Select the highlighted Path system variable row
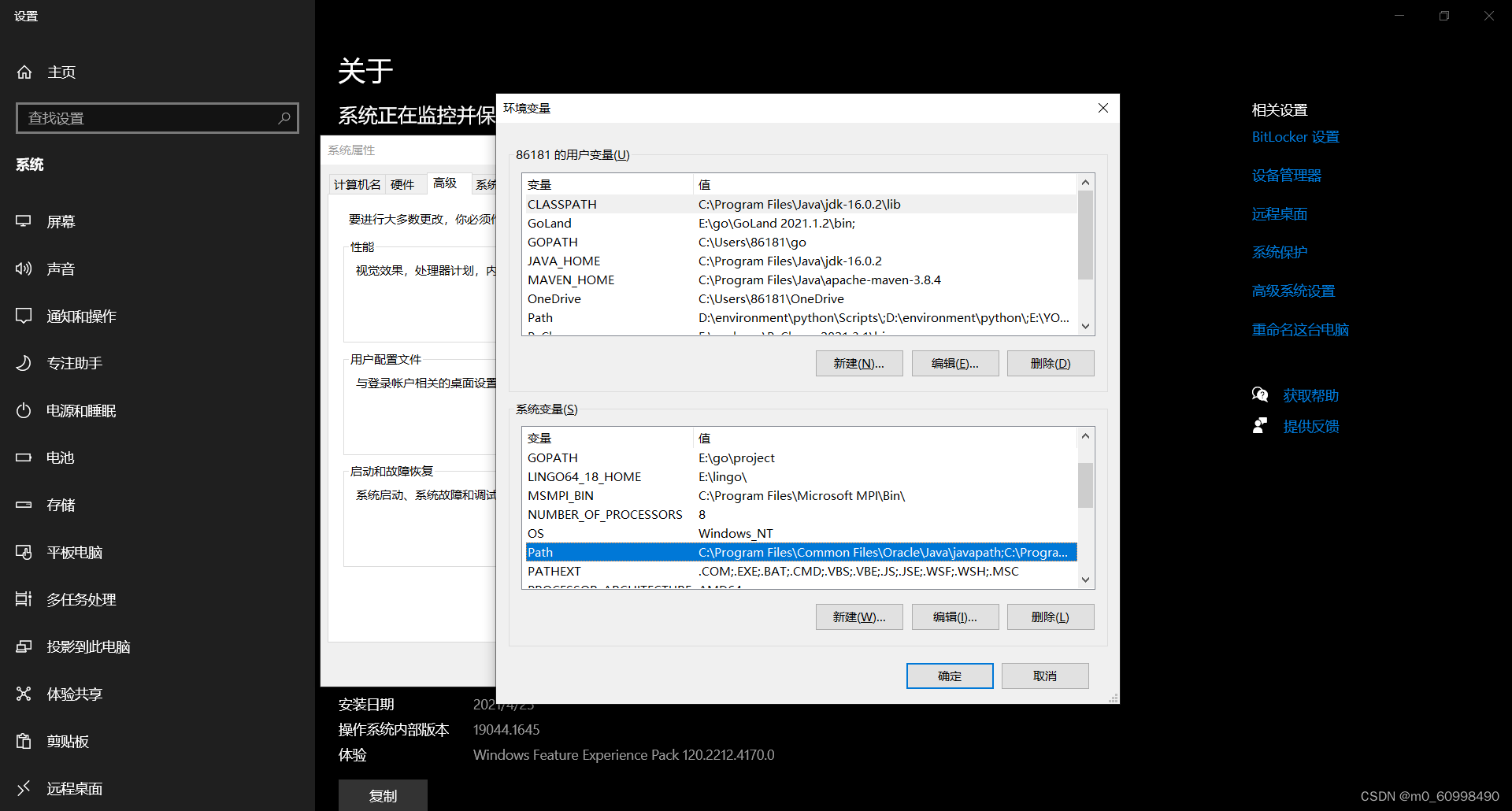The image size is (1512, 811). (799, 552)
